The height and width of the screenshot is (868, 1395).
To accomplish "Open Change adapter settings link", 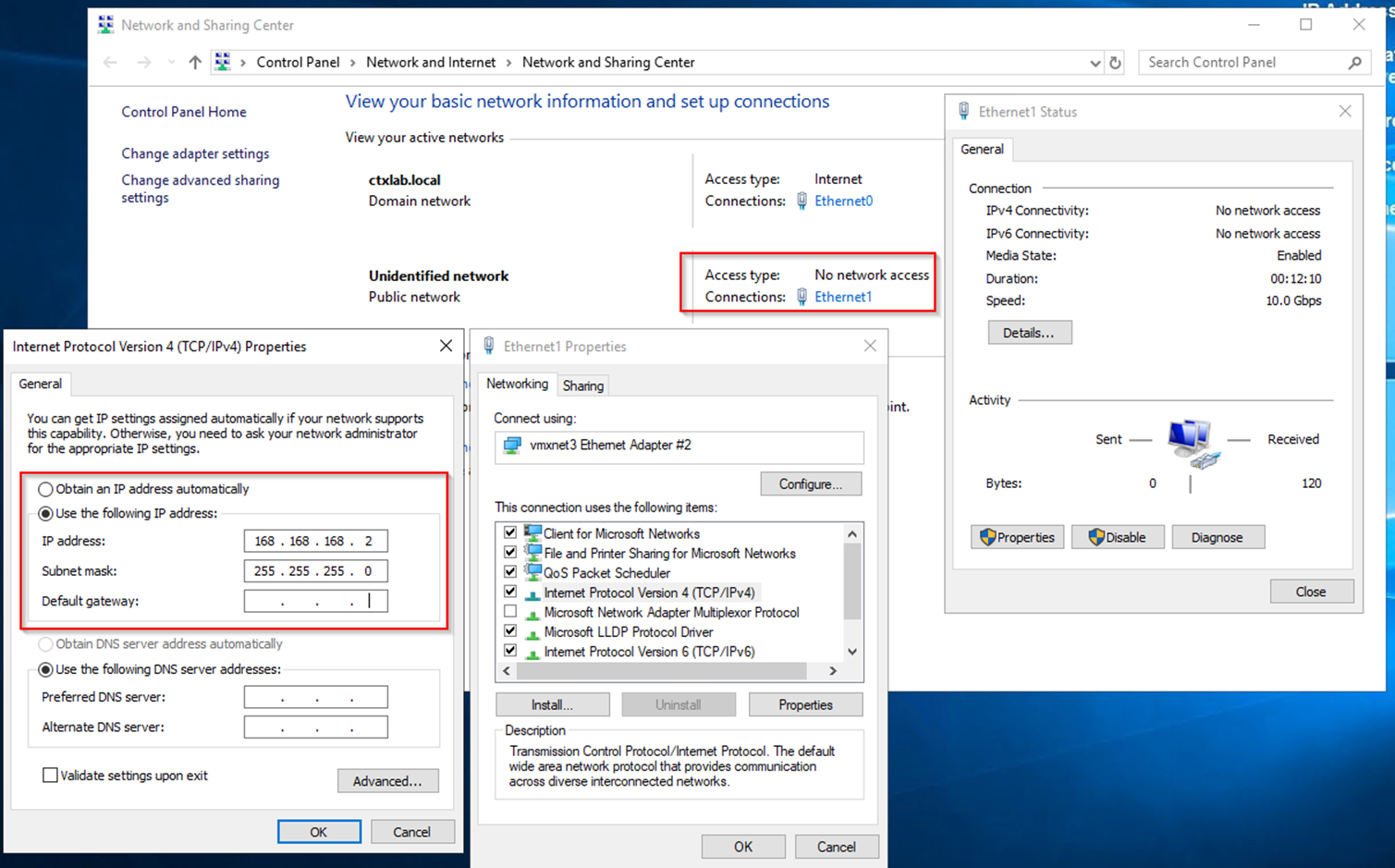I will (195, 153).
